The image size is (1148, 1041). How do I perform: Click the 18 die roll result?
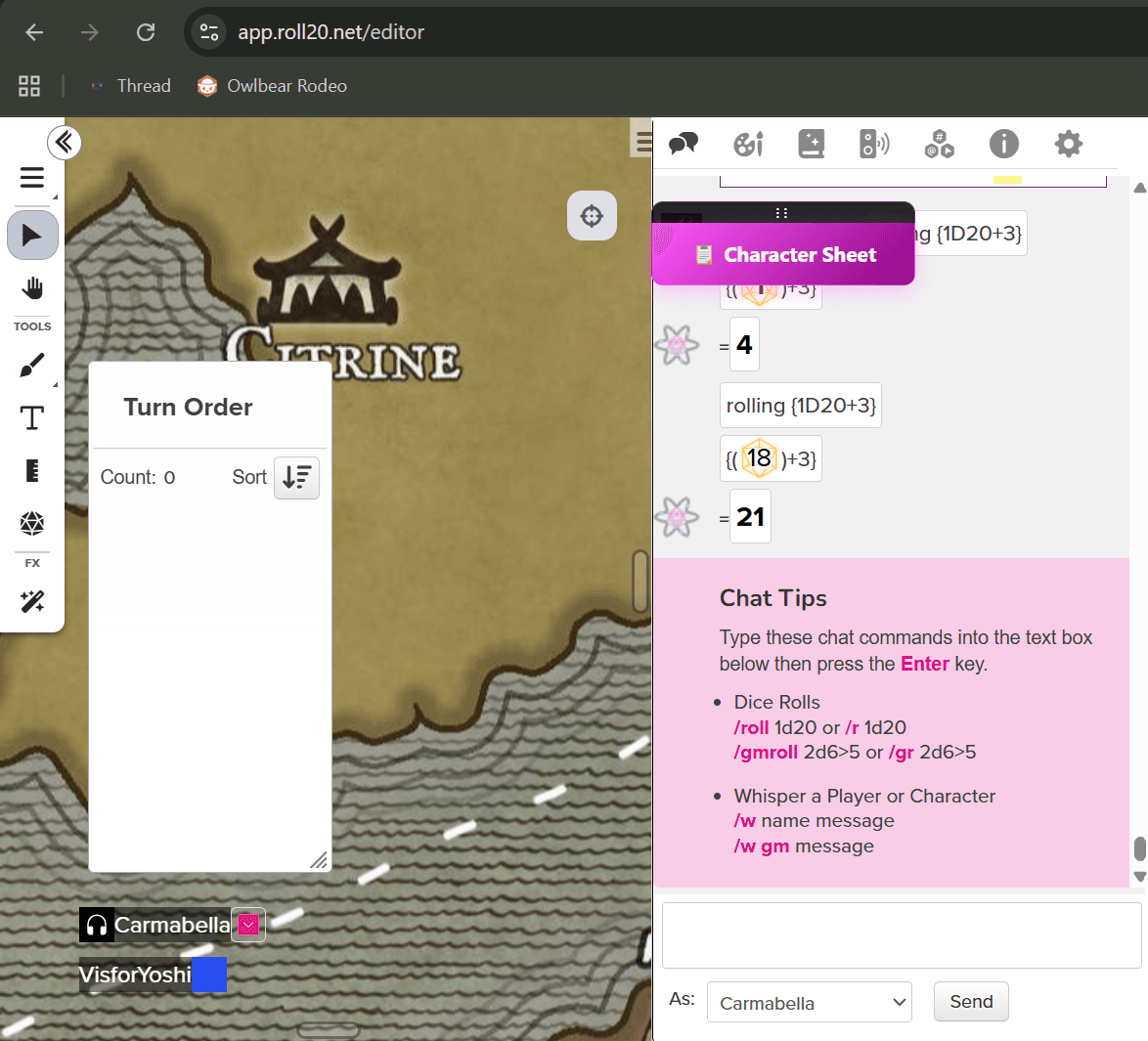pos(759,458)
